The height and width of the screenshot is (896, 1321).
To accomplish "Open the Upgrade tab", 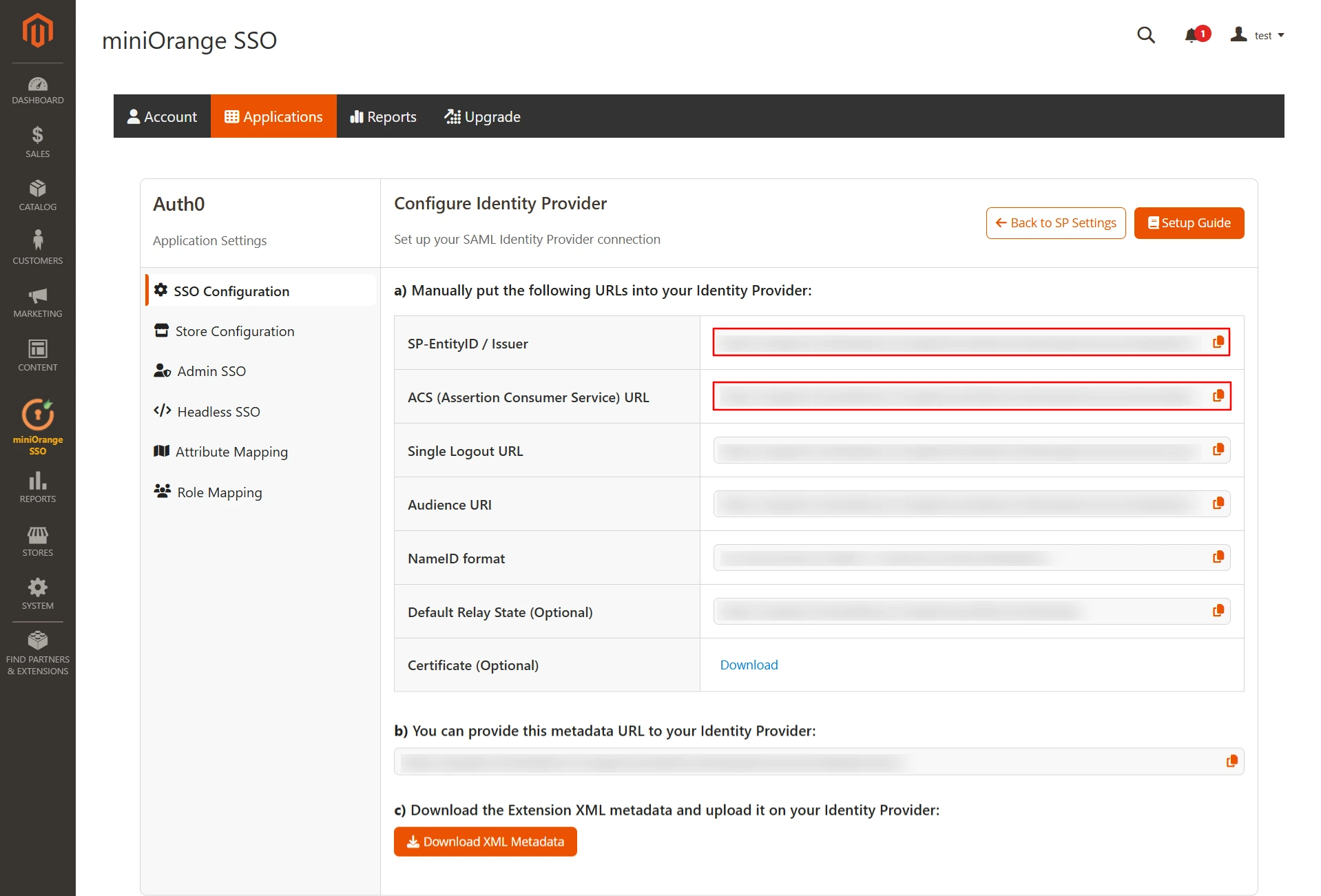I will click(x=482, y=116).
